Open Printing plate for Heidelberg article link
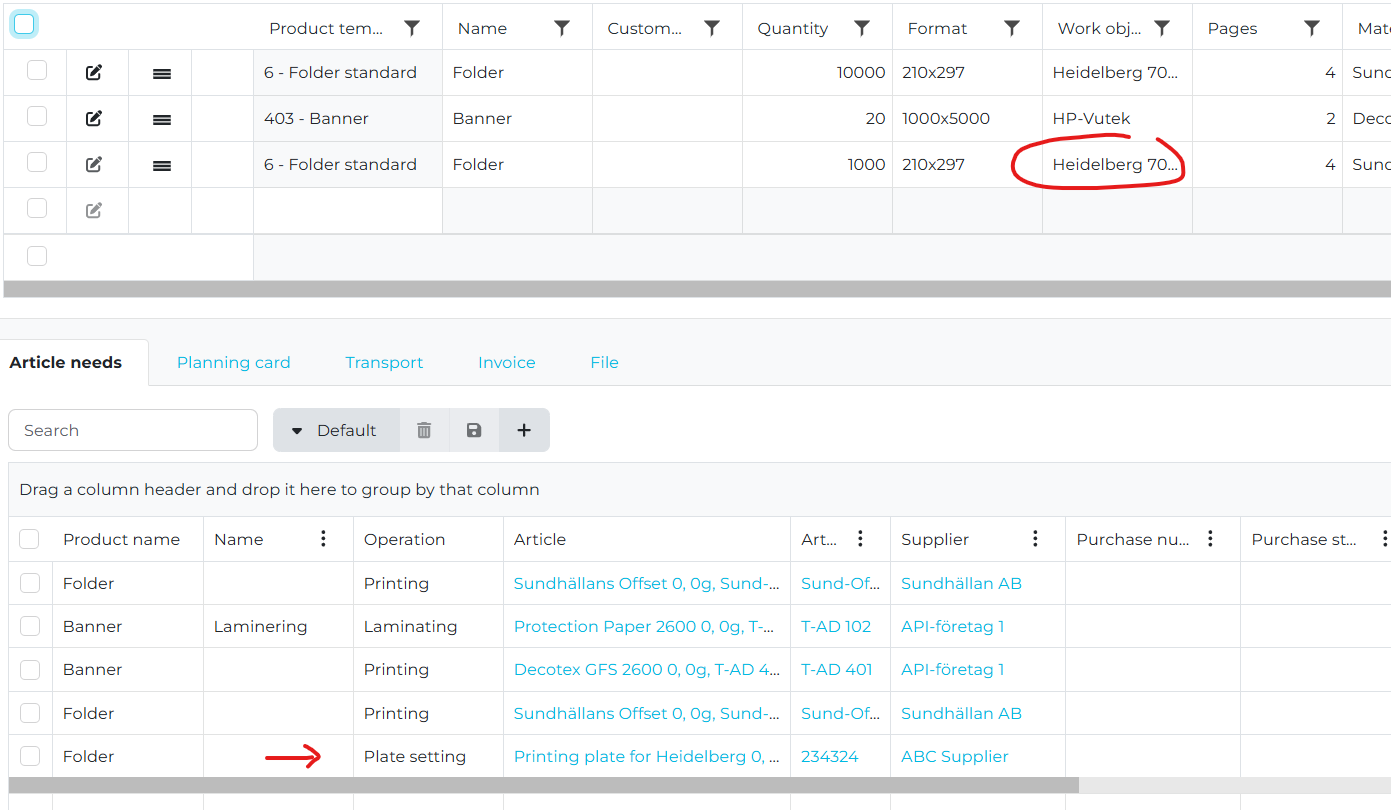This screenshot has height=810, width=1391. point(646,757)
